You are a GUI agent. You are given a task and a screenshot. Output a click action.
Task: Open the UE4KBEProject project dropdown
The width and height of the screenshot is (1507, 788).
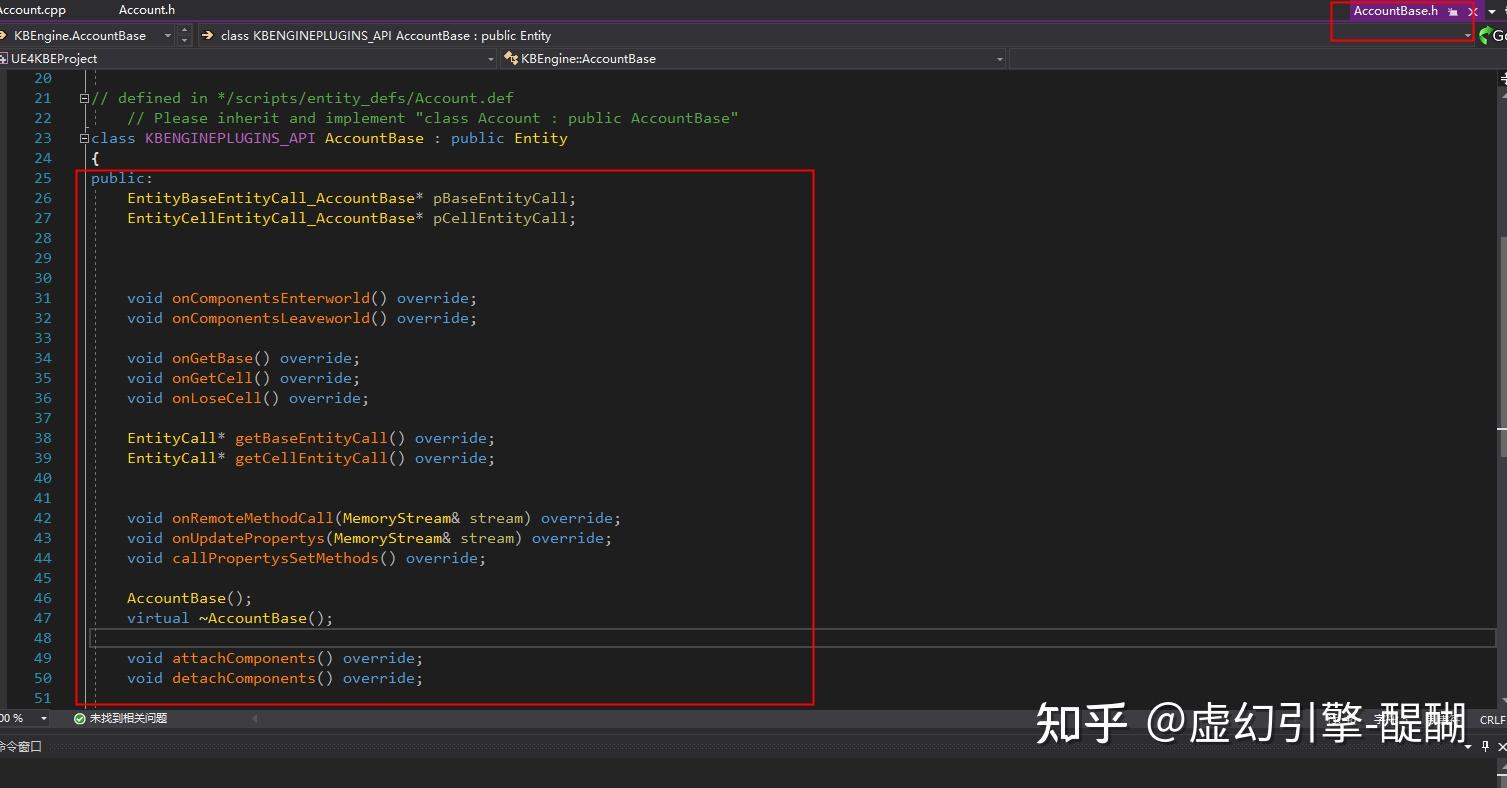click(x=489, y=58)
